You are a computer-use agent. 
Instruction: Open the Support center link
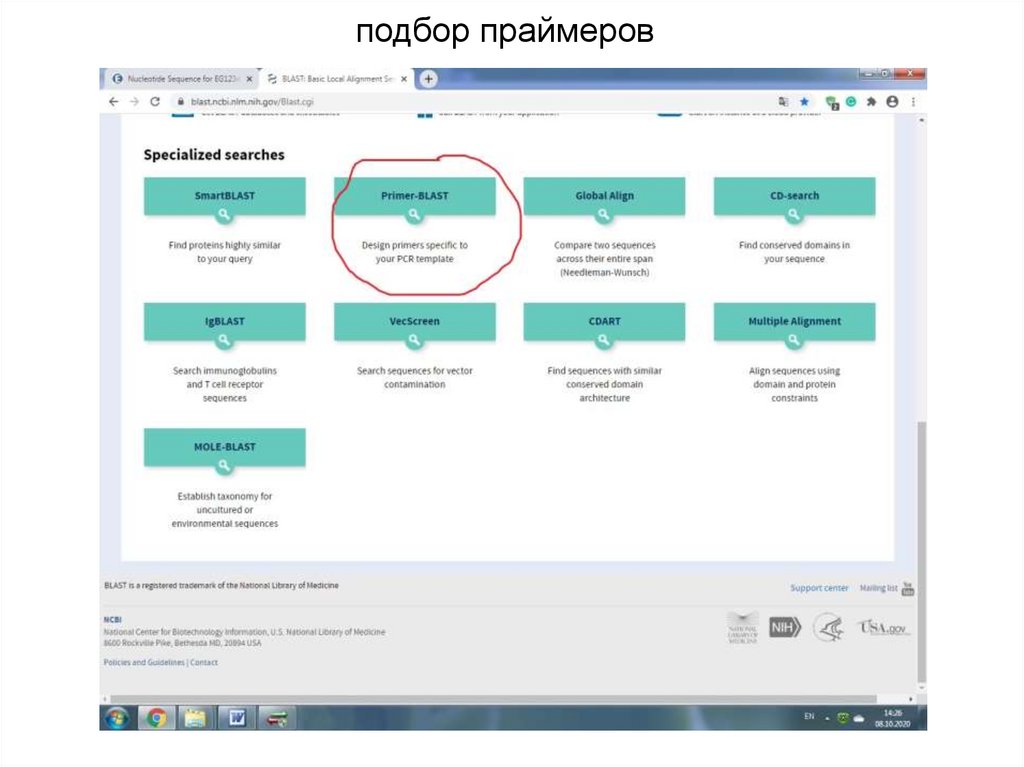819,587
